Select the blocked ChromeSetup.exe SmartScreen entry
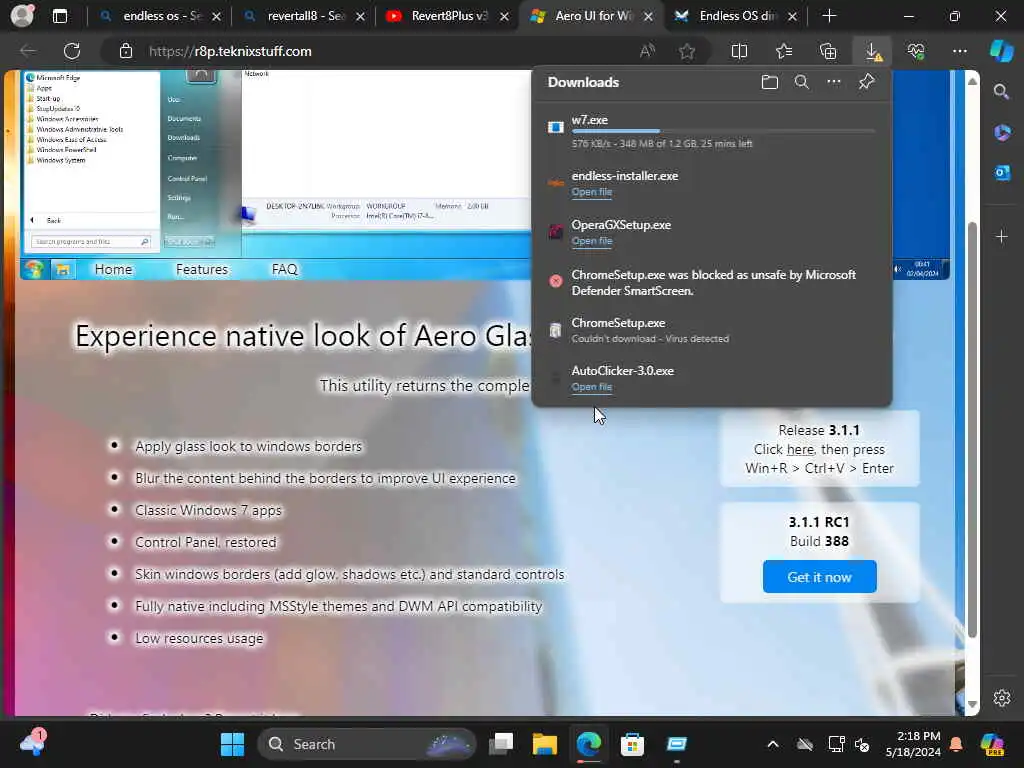1024x768 pixels. pyautogui.click(x=712, y=282)
